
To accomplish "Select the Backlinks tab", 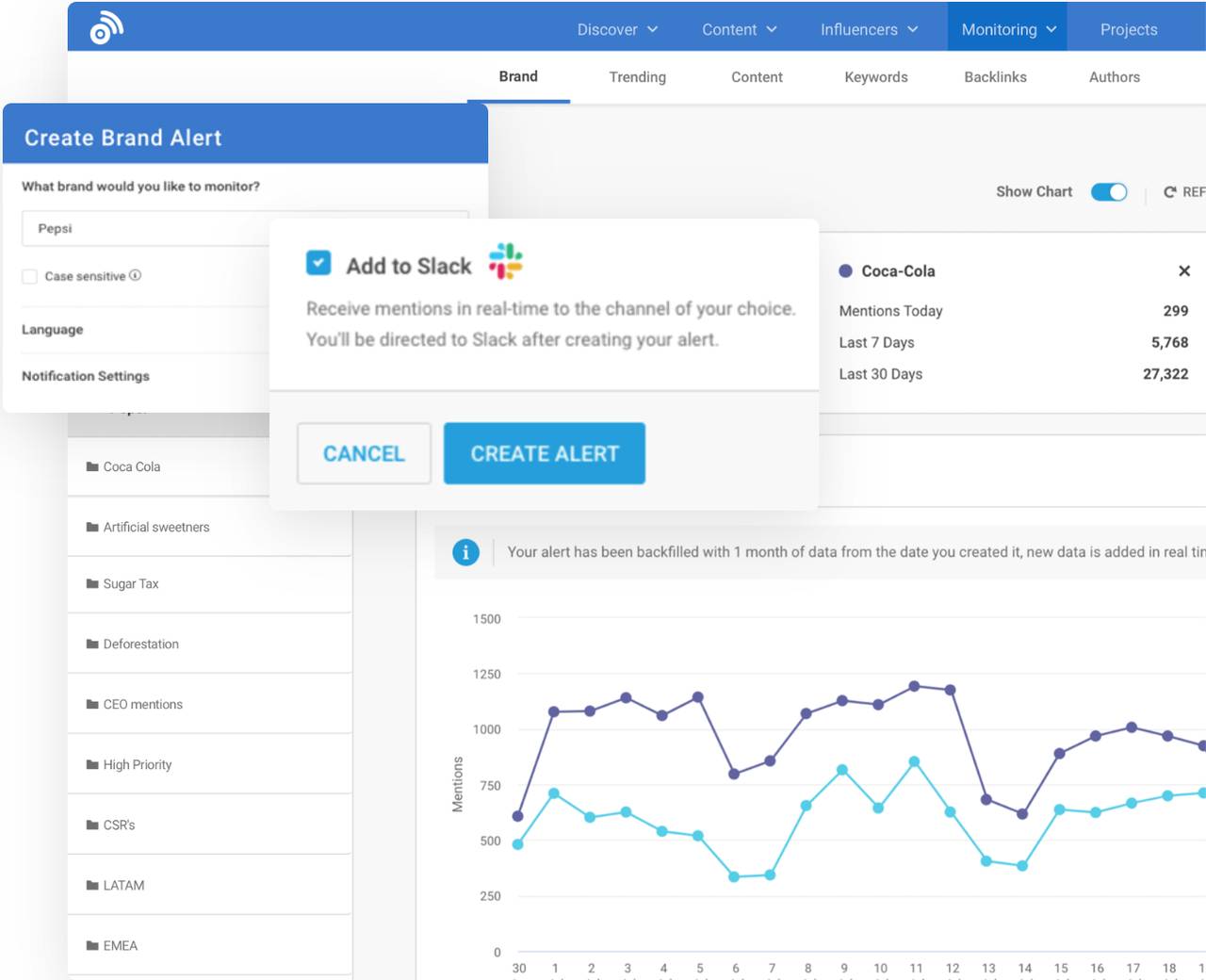I will [995, 77].
